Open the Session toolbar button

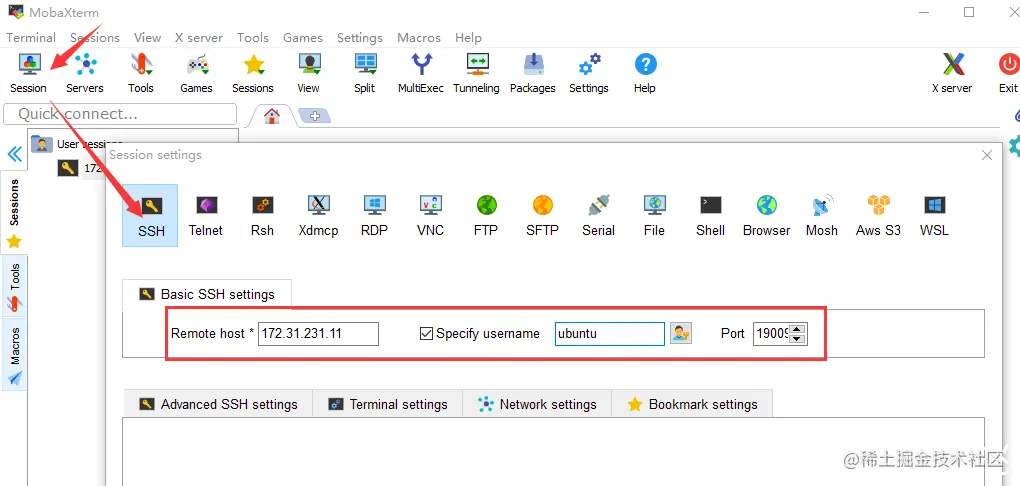click(x=29, y=74)
